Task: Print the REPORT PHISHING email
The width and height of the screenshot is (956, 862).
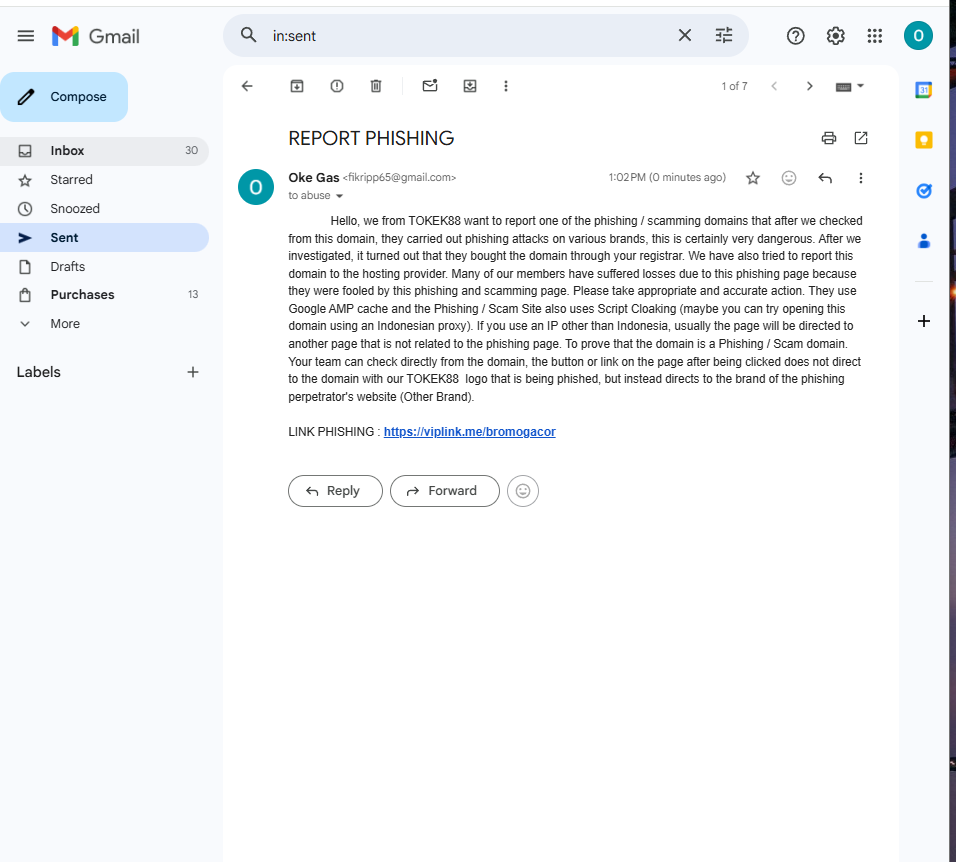Action: click(x=829, y=138)
